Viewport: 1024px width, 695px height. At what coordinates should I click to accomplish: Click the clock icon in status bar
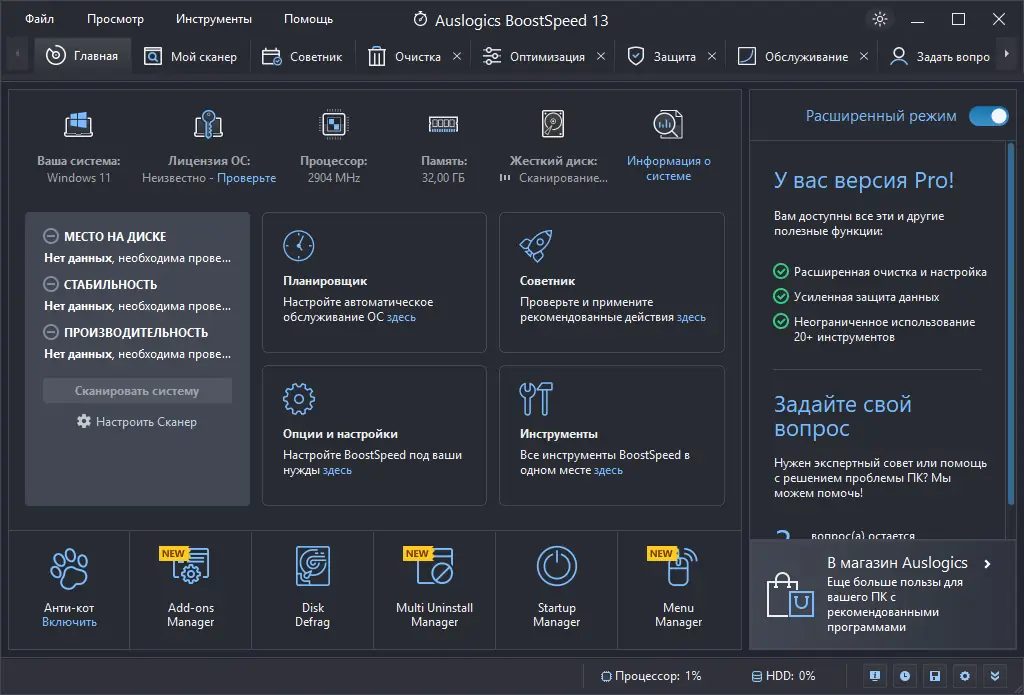pyautogui.click(x=904, y=676)
